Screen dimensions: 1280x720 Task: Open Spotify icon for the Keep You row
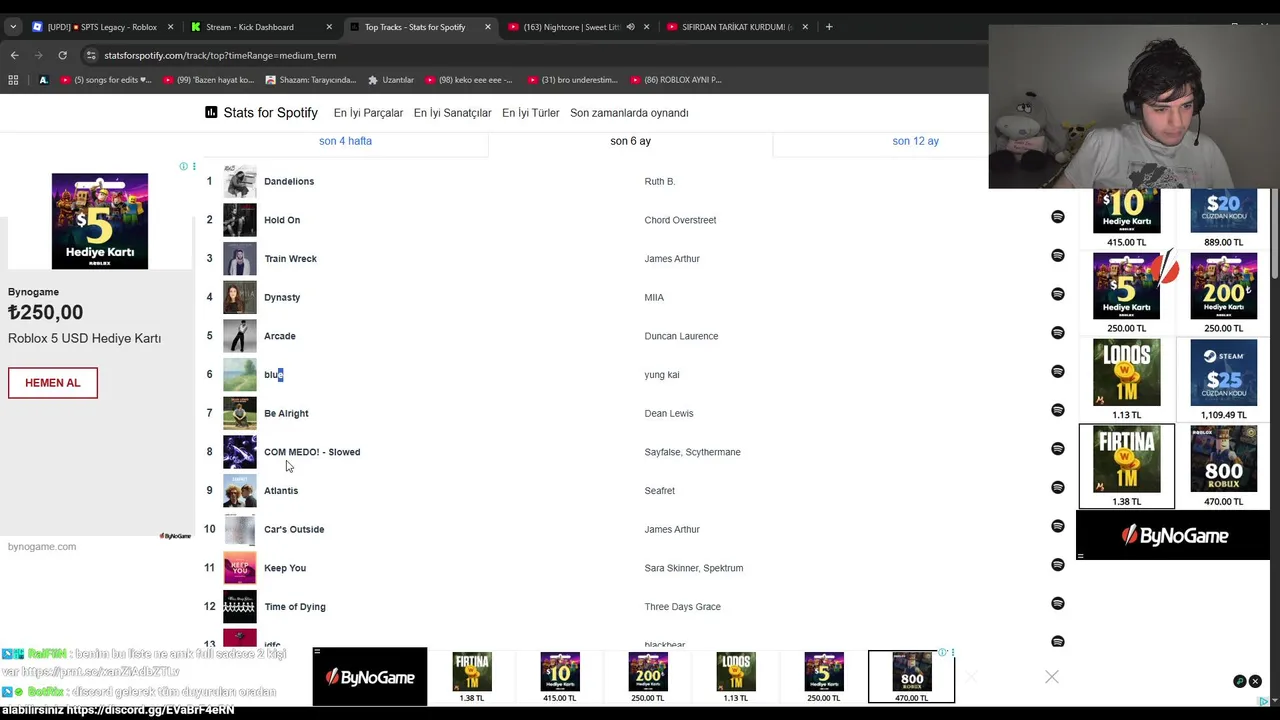pos(1058,565)
